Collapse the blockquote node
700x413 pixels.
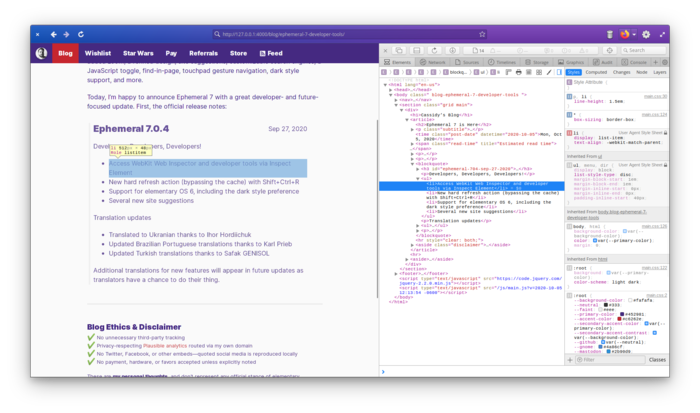[412, 164]
